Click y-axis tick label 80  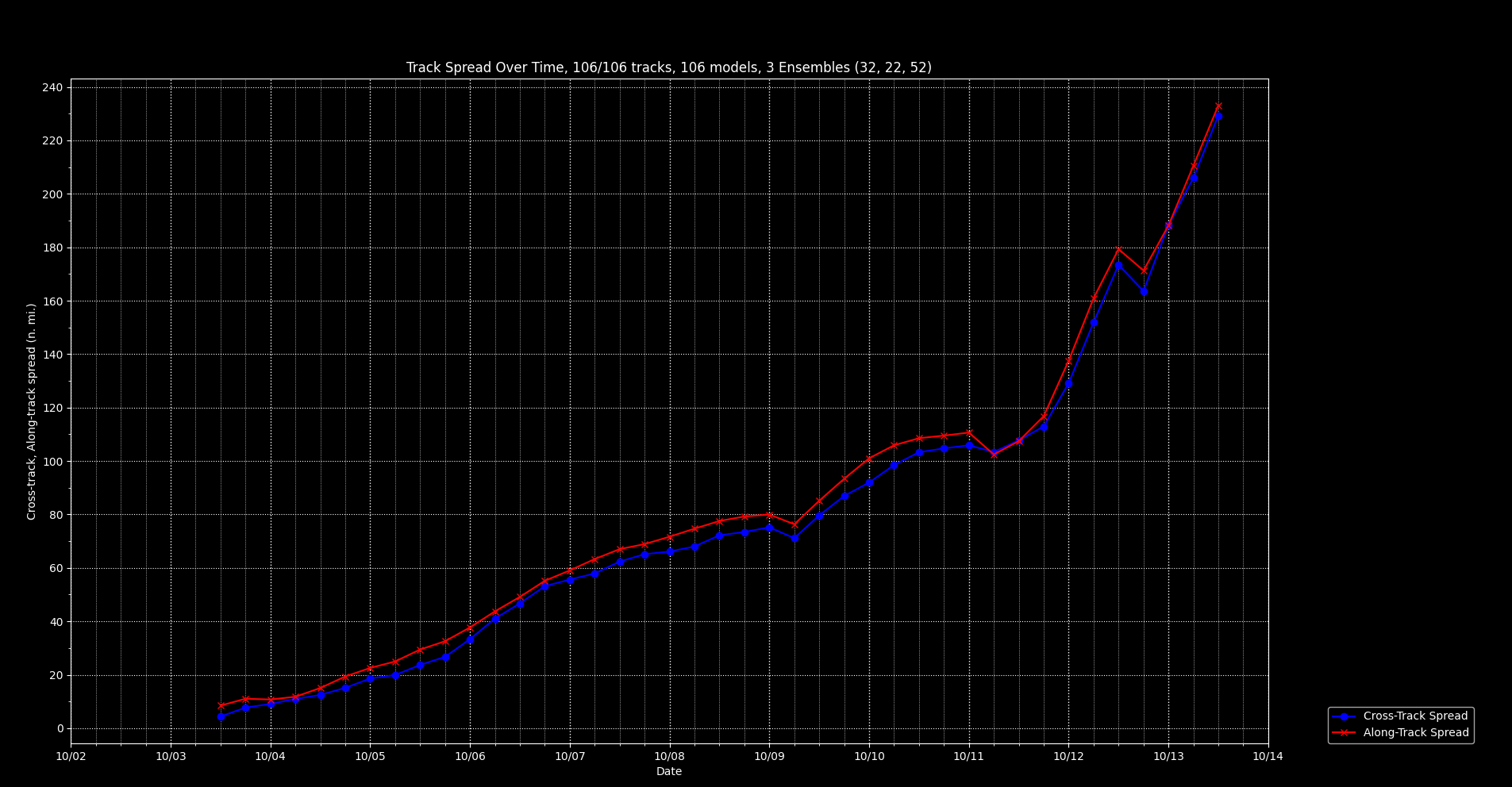(56, 515)
